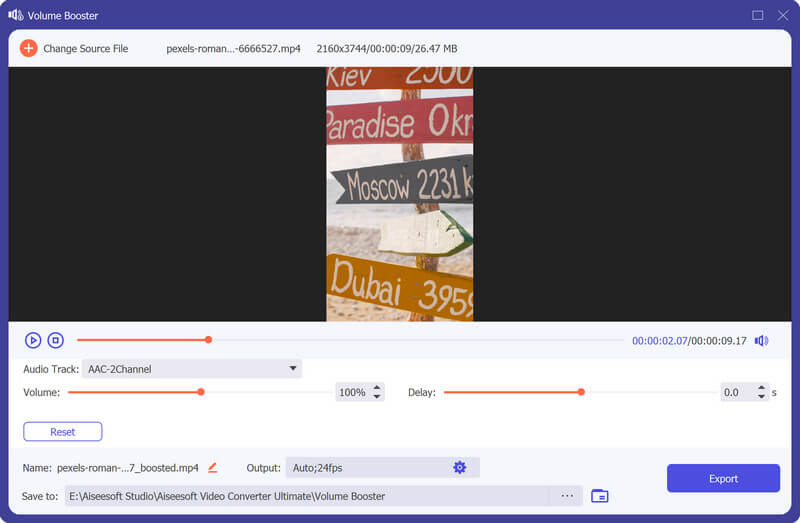This screenshot has width=800, height=523.
Task: Click the Change Source File label
Action: coord(86,48)
